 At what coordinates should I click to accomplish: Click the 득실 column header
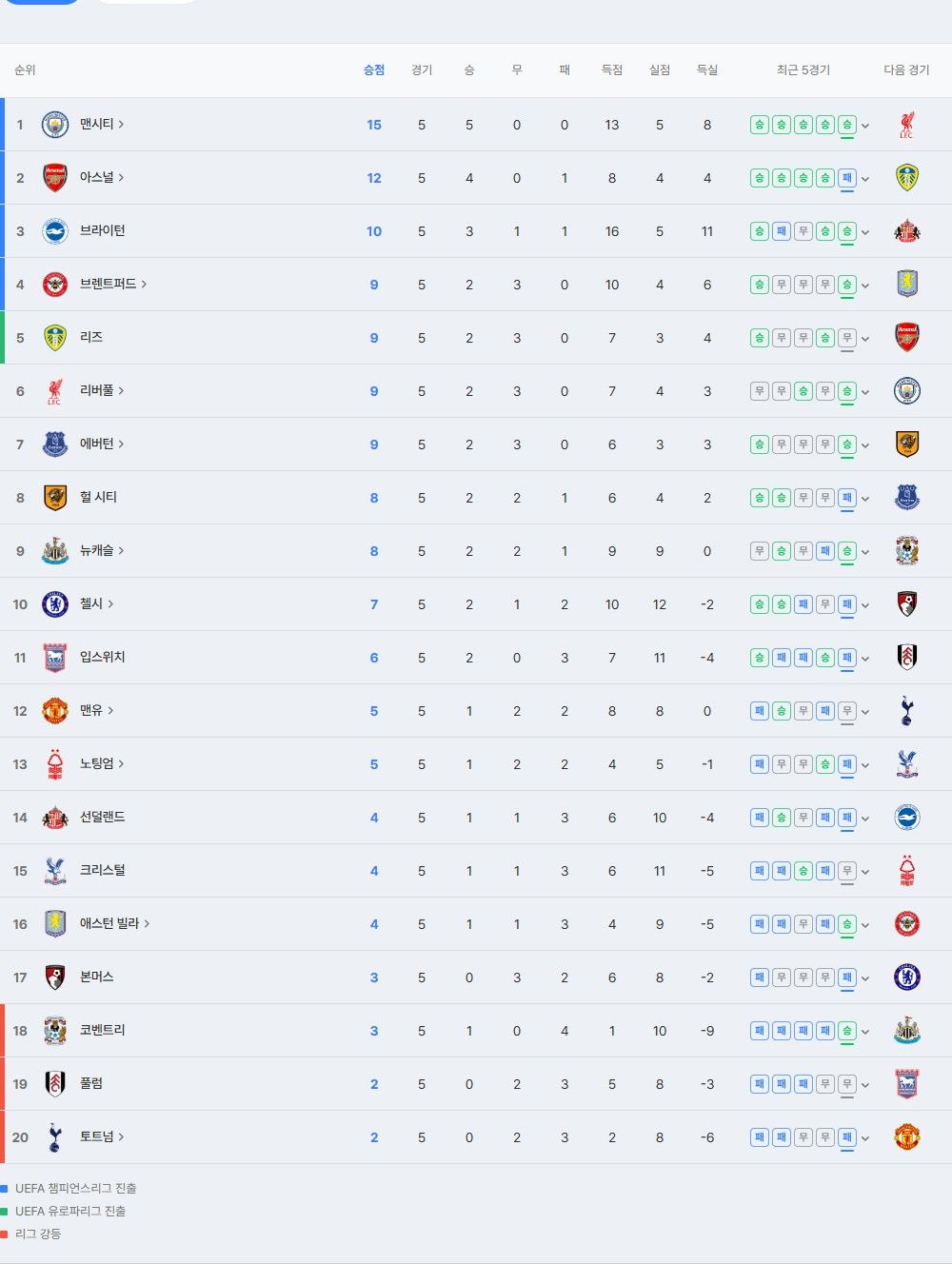(x=707, y=70)
